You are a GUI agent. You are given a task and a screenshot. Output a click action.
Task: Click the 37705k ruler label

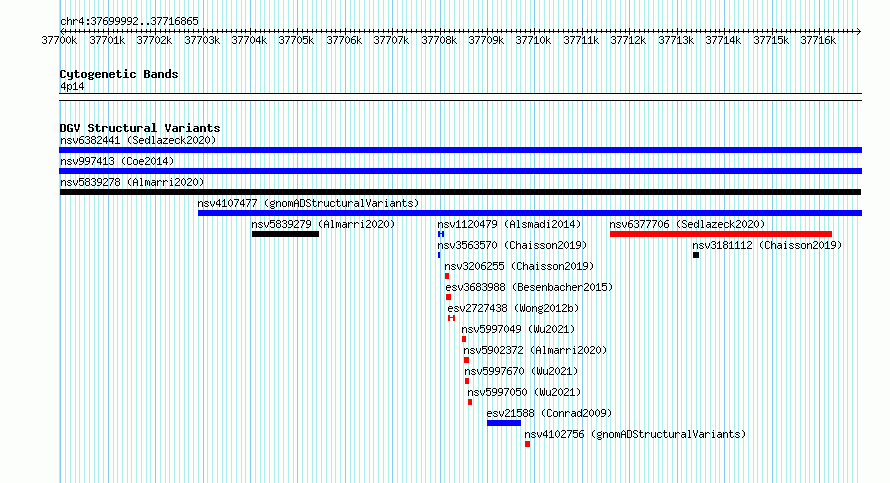pos(296,40)
